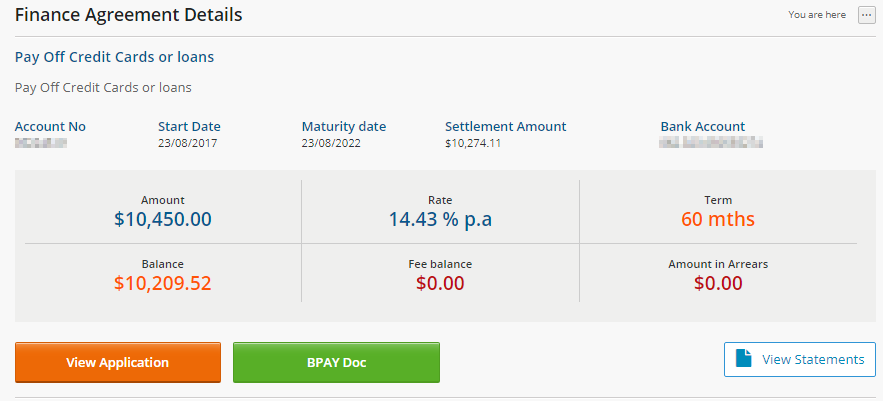Click the $0.00 fee balance value

click(x=440, y=283)
